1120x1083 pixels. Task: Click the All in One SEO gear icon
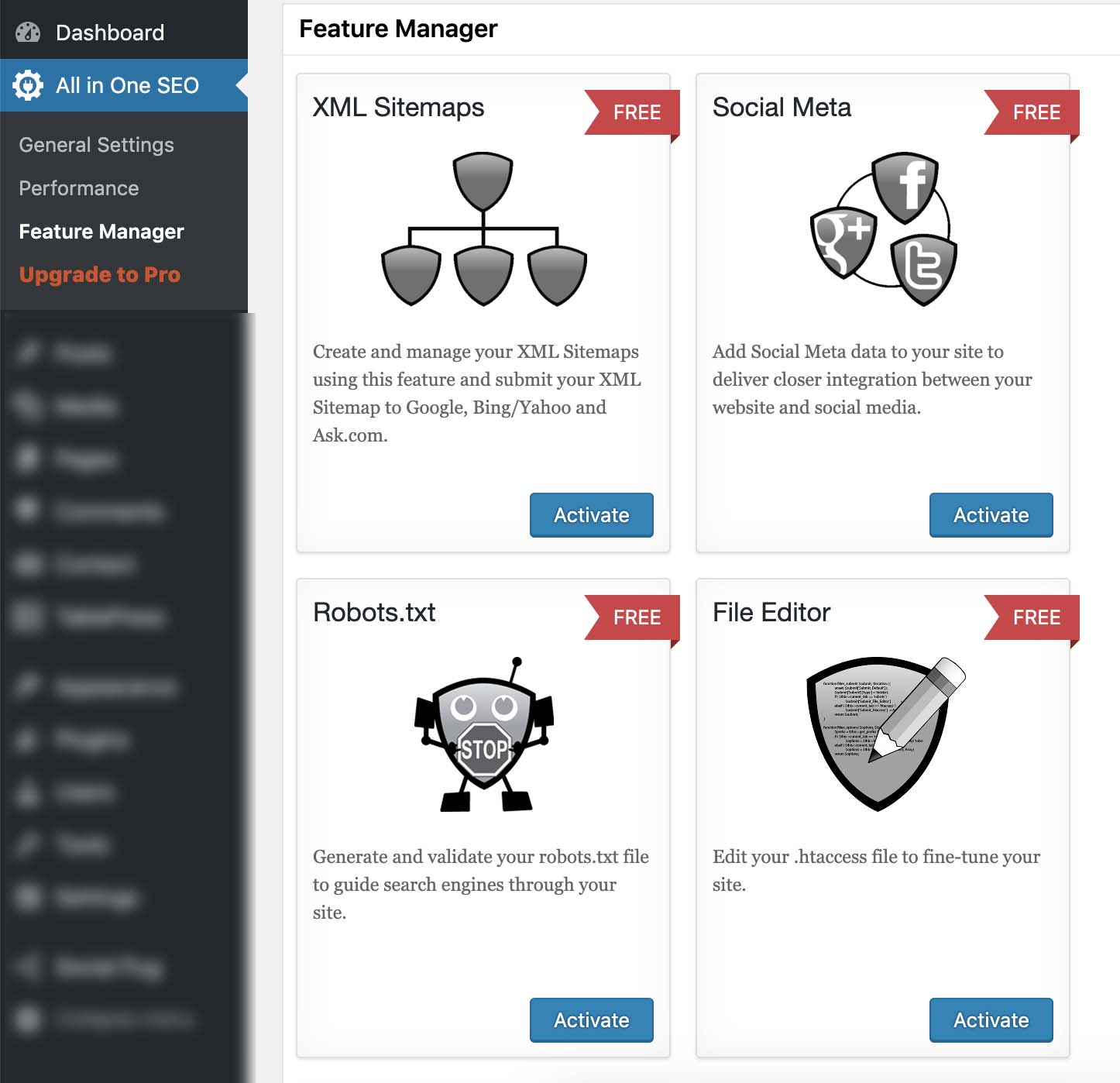click(28, 85)
